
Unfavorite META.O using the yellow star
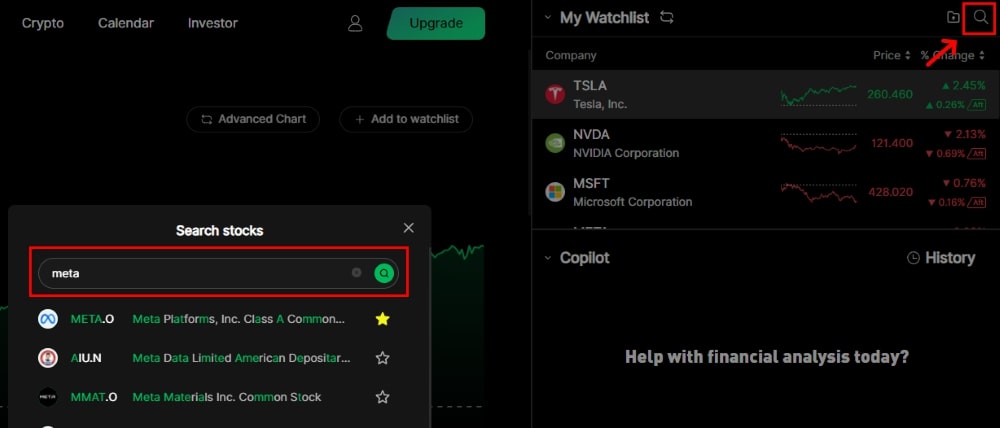[382, 320]
